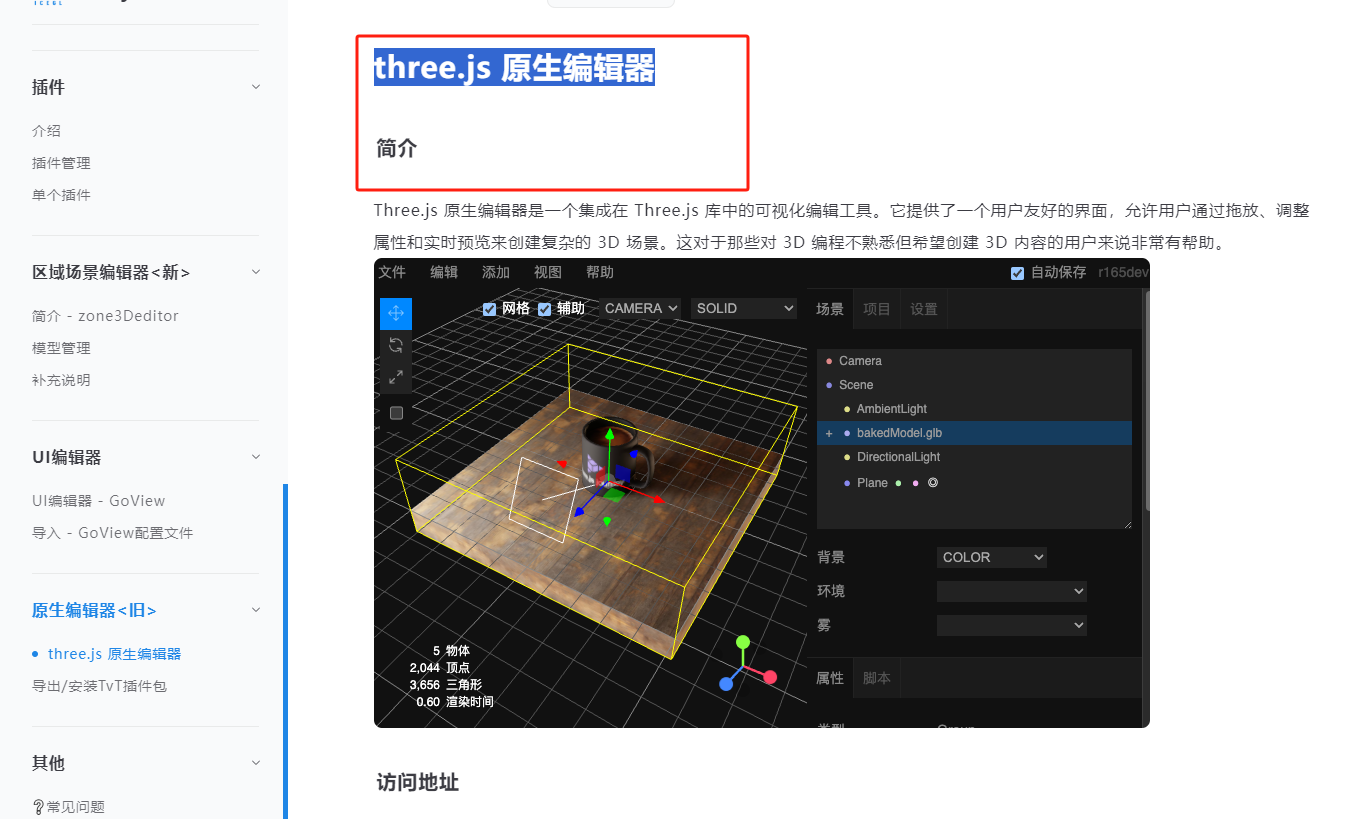Click the colored XYZ axis gizmo

(x=745, y=663)
